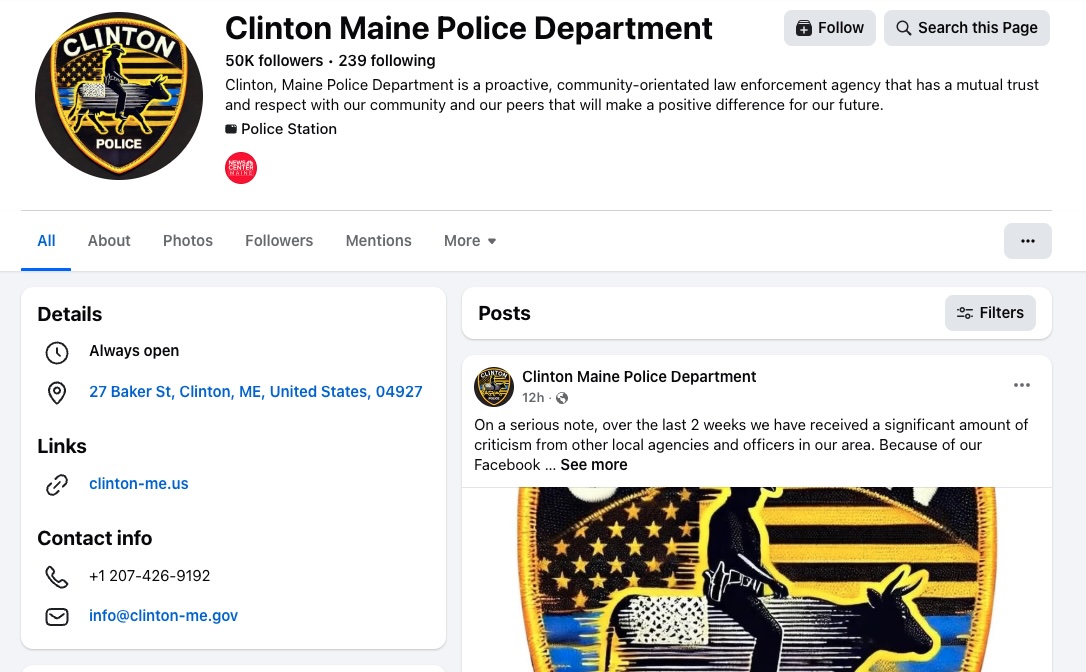Screen dimensions: 1086x672
Task: Click the post author's small avatar
Action: (494, 387)
